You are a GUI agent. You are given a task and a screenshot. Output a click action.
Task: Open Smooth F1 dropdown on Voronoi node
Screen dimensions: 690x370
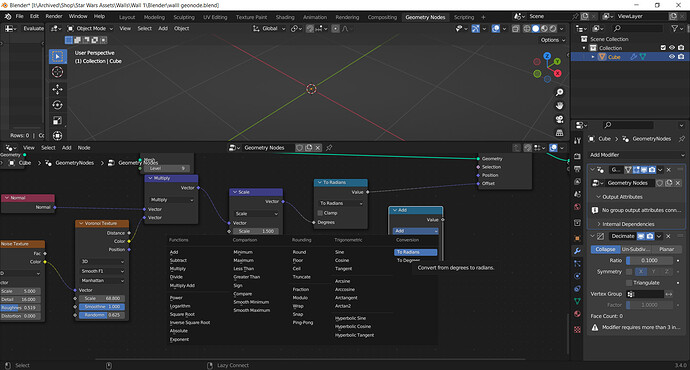102,271
